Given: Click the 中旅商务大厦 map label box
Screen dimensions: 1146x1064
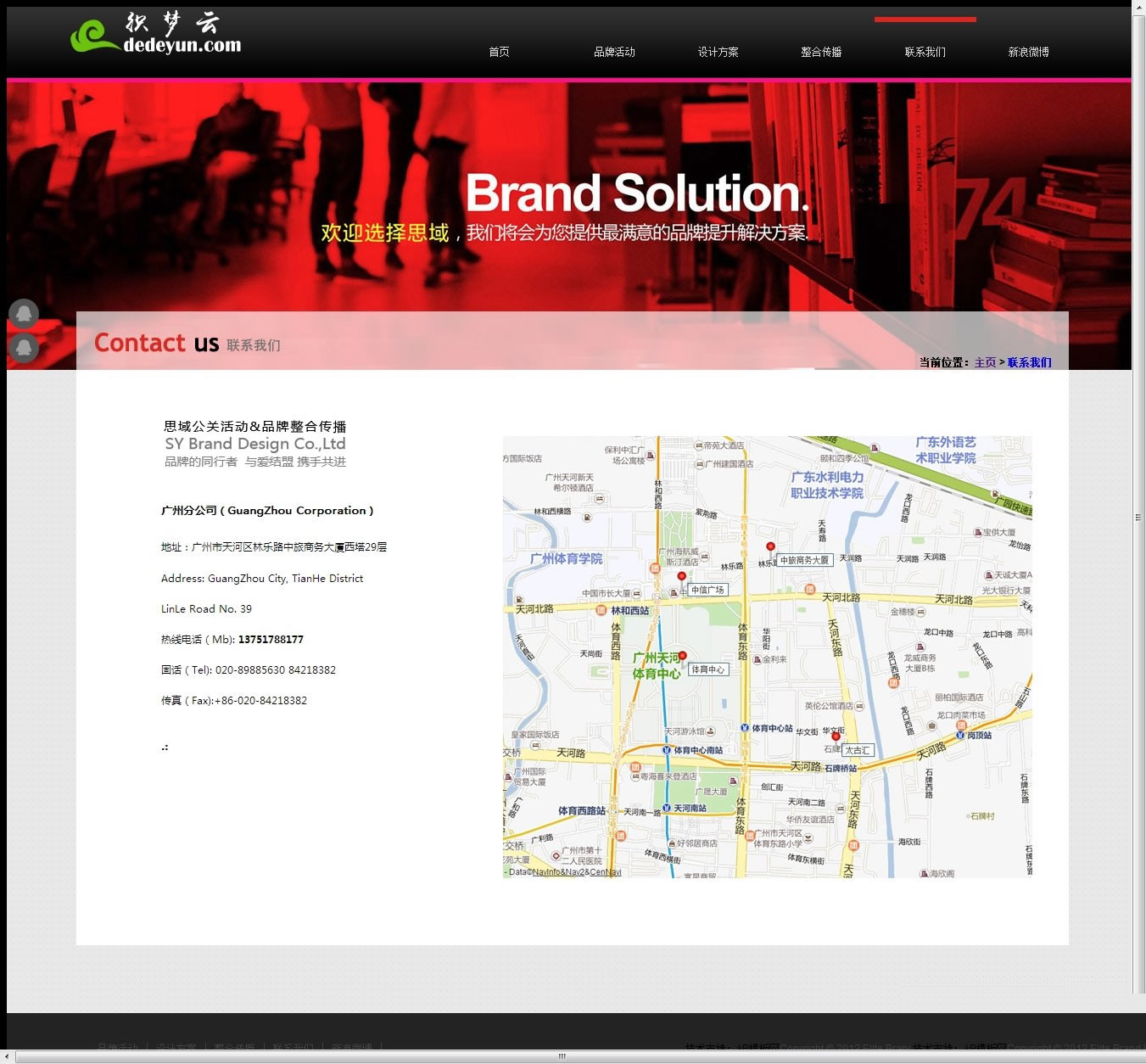Looking at the screenshot, I should coord(805,560).
